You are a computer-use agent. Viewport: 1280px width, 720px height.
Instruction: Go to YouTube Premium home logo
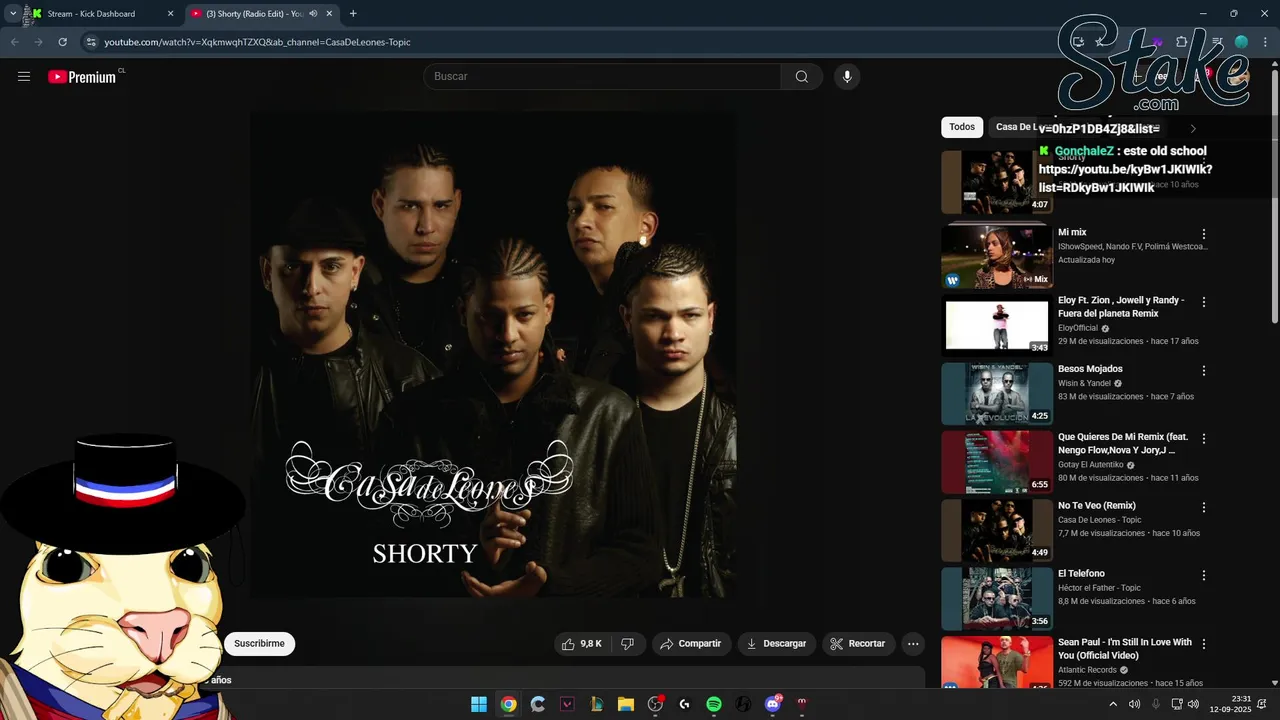pos(82,77)
